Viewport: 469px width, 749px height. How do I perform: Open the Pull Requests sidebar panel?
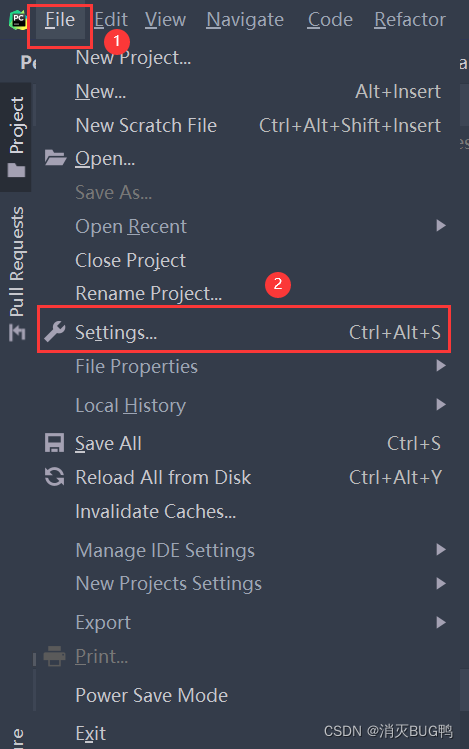[16, 273]
